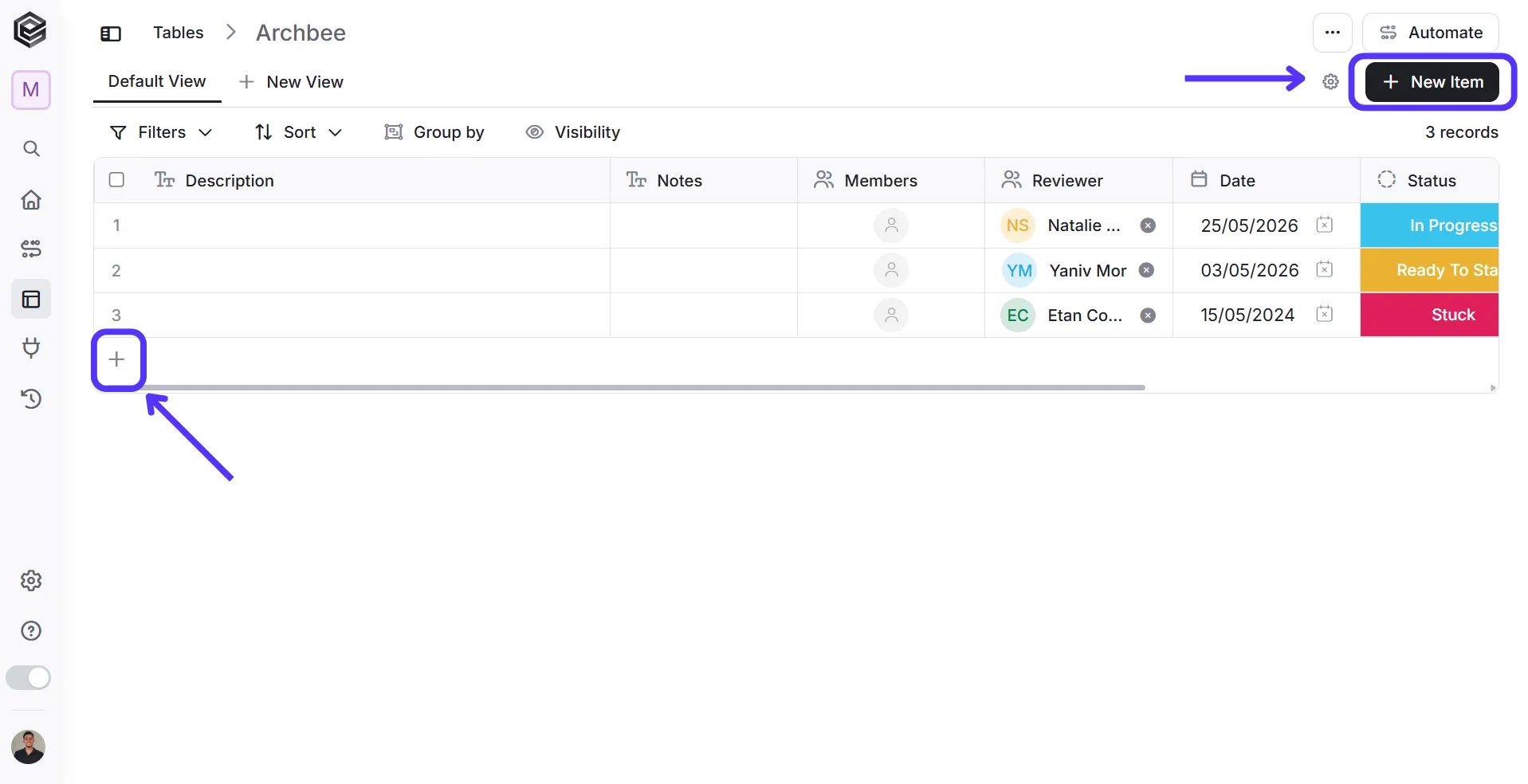
Task: Click the logo icon at sidebar top
Action: tap(30, 30)
